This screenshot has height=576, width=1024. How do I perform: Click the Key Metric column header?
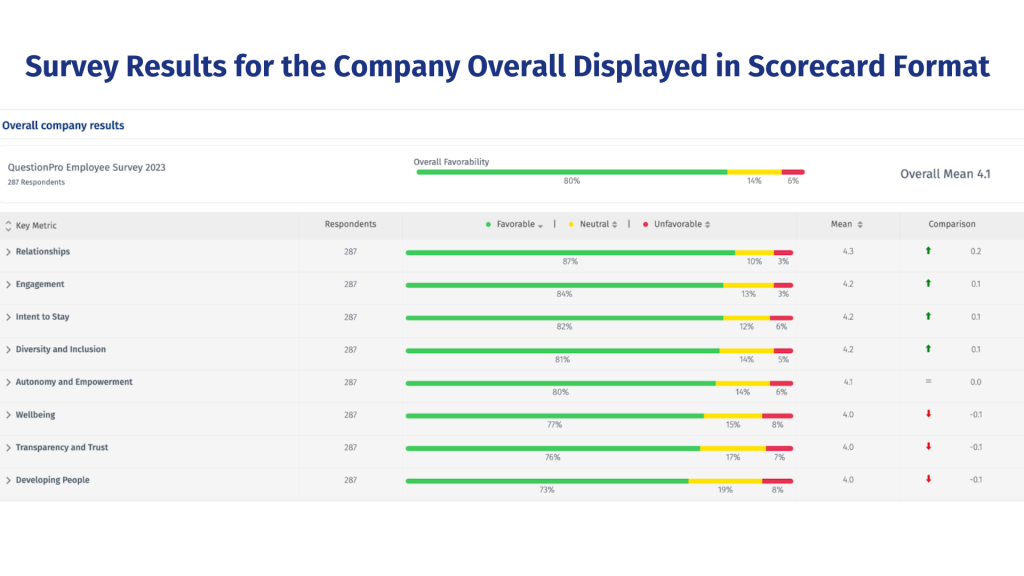tap(36, 225)
